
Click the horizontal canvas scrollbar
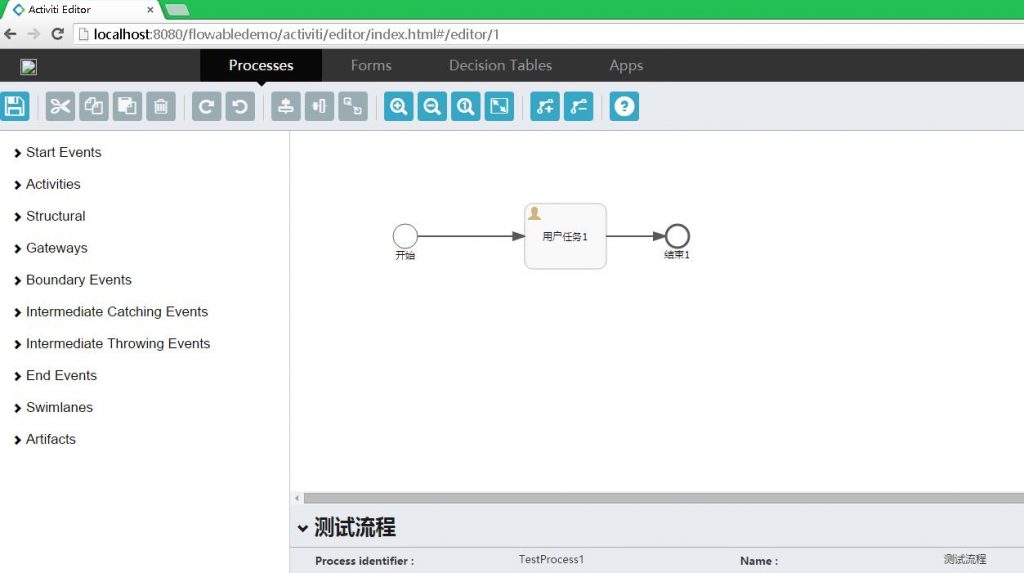664,499
